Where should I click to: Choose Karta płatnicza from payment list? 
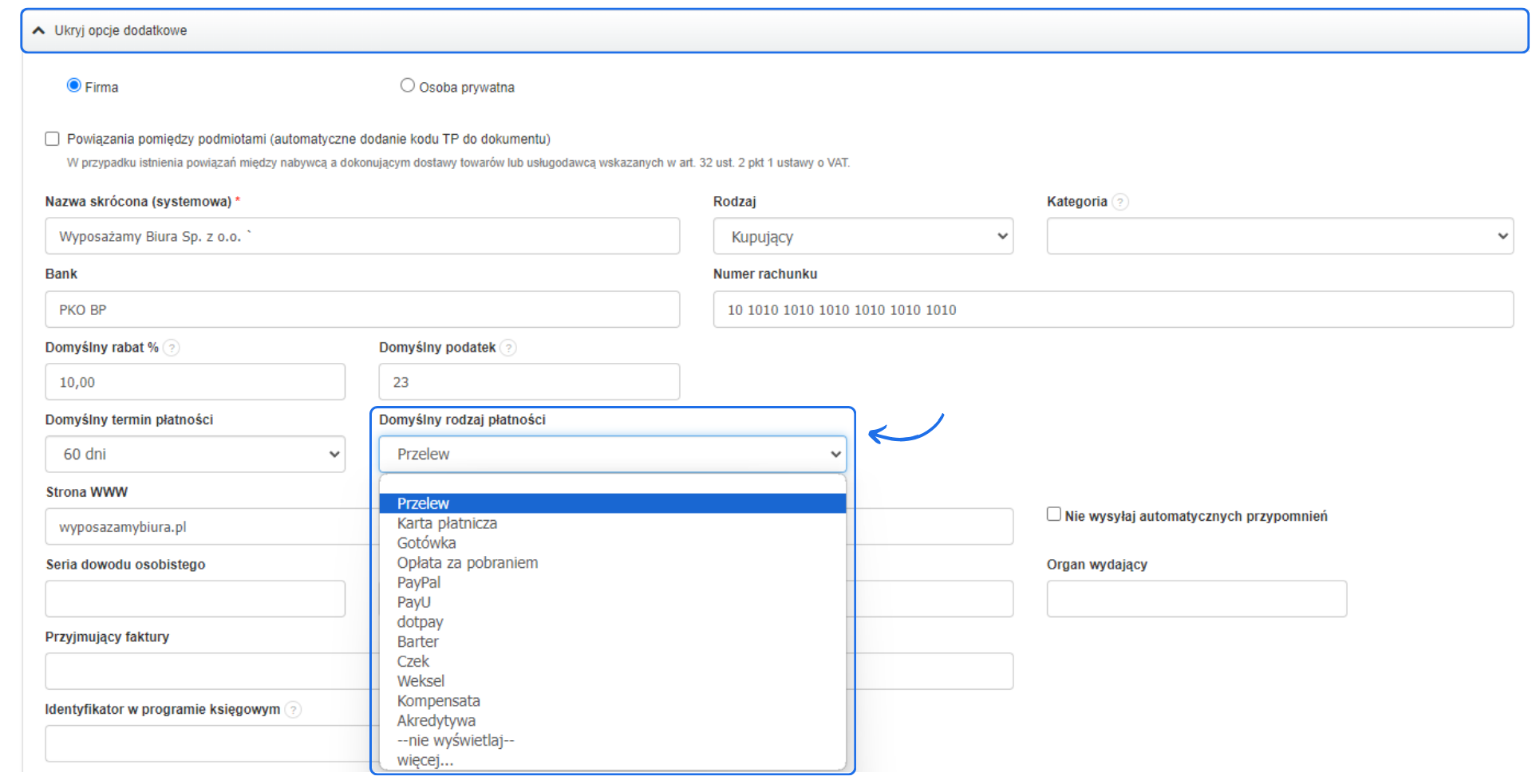pyautogui.click(x=447, y=523)
